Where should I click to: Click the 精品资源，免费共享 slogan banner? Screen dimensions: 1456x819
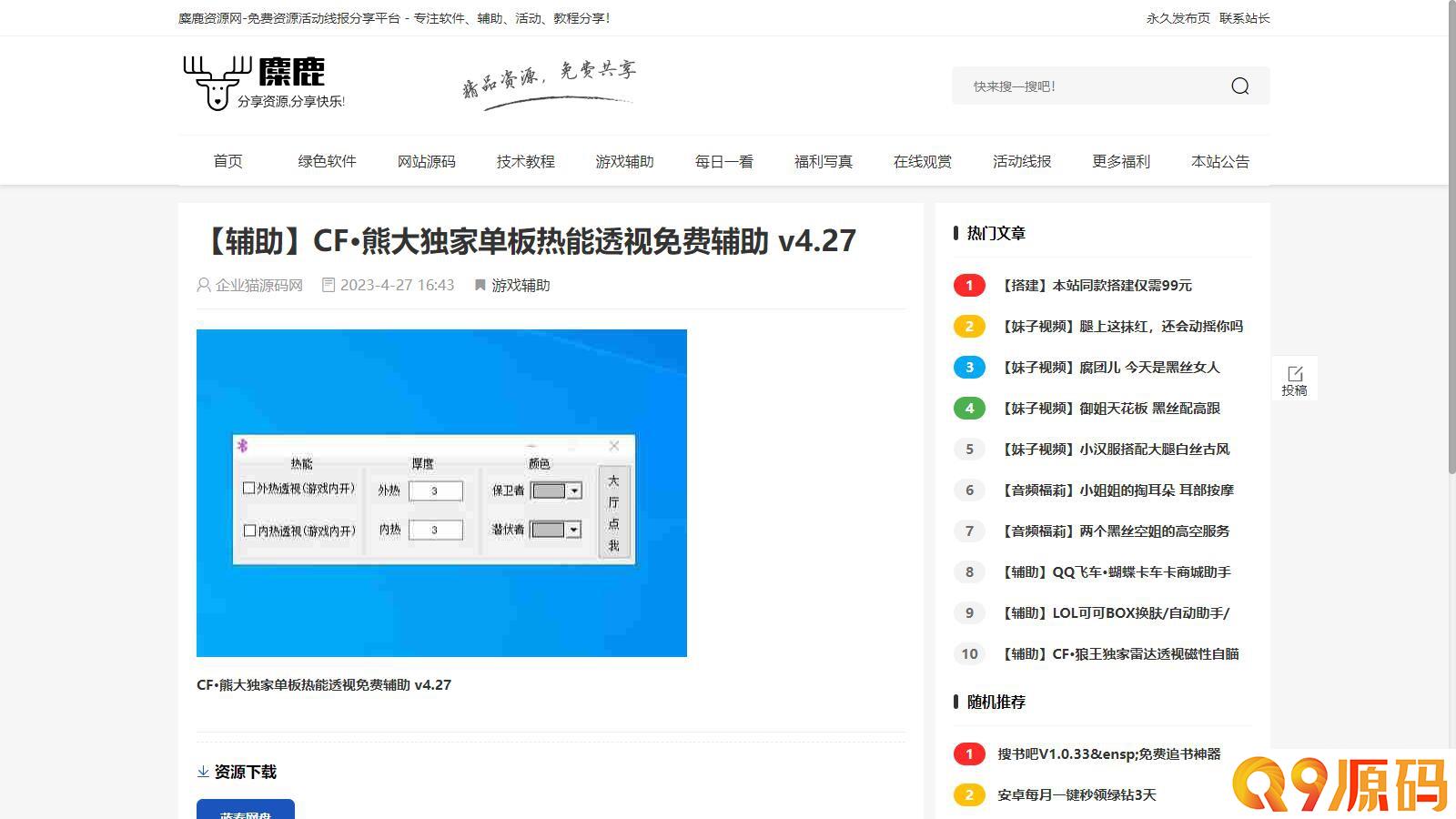coord(549,85)
